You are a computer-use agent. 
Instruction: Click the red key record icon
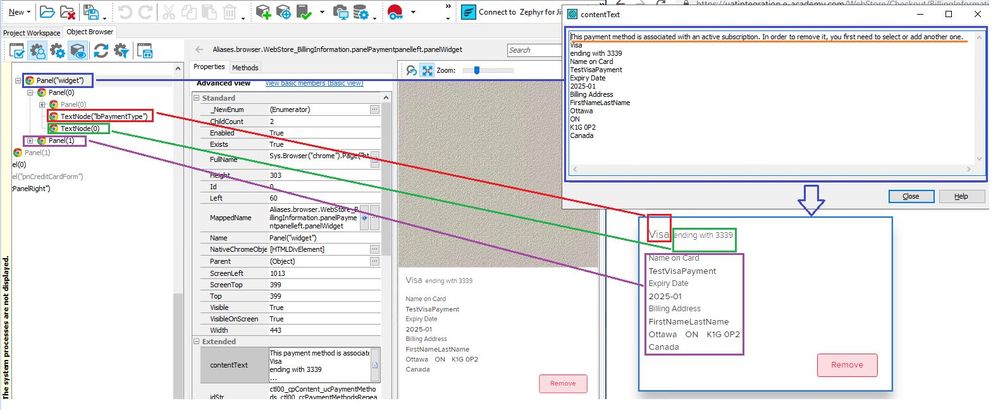393,13
